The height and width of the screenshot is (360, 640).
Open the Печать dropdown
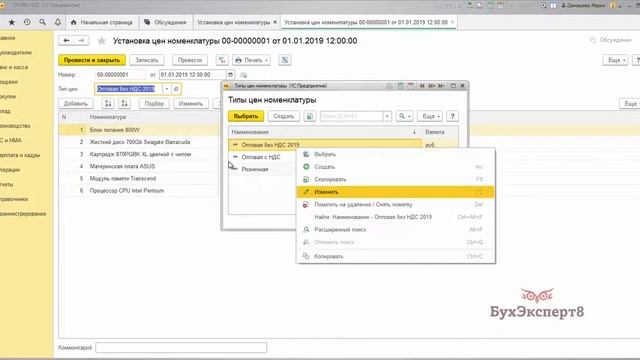[x=251, y=60]
